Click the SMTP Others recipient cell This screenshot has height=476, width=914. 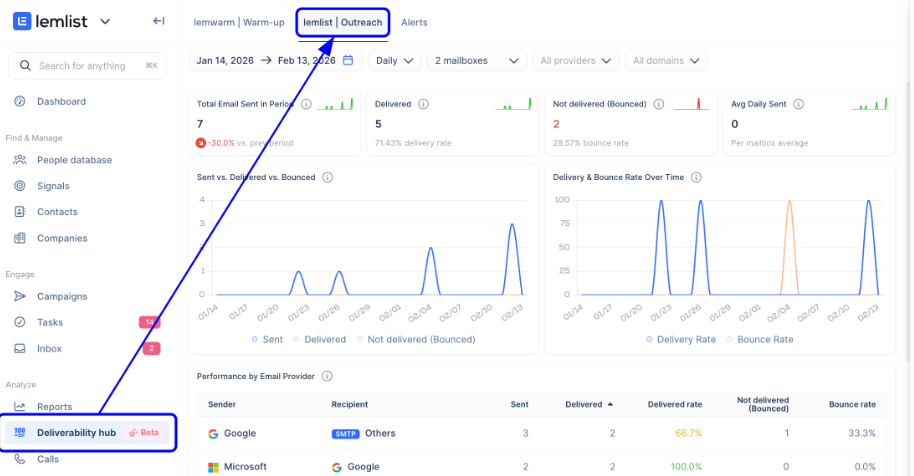click(364, 433)
